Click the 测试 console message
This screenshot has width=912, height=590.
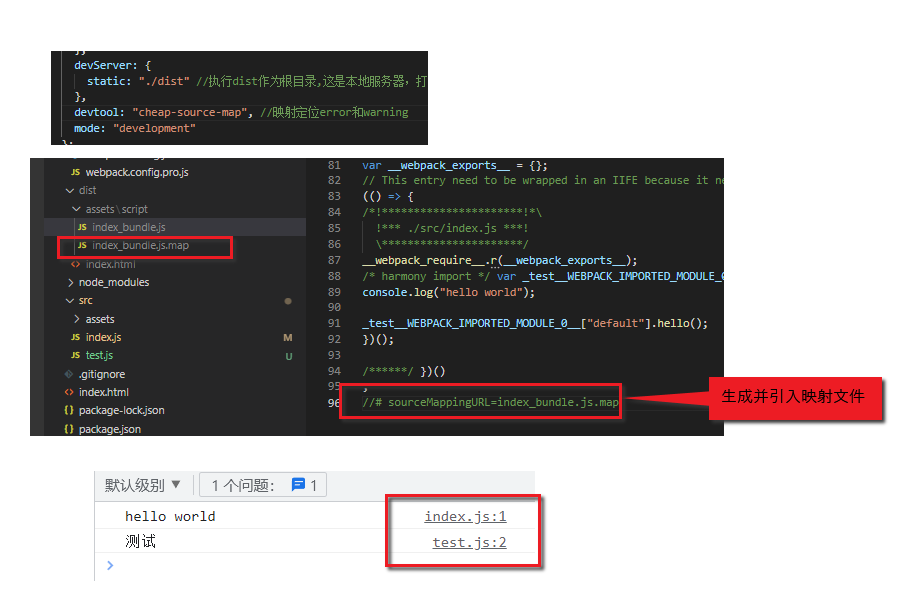point(140,542)
